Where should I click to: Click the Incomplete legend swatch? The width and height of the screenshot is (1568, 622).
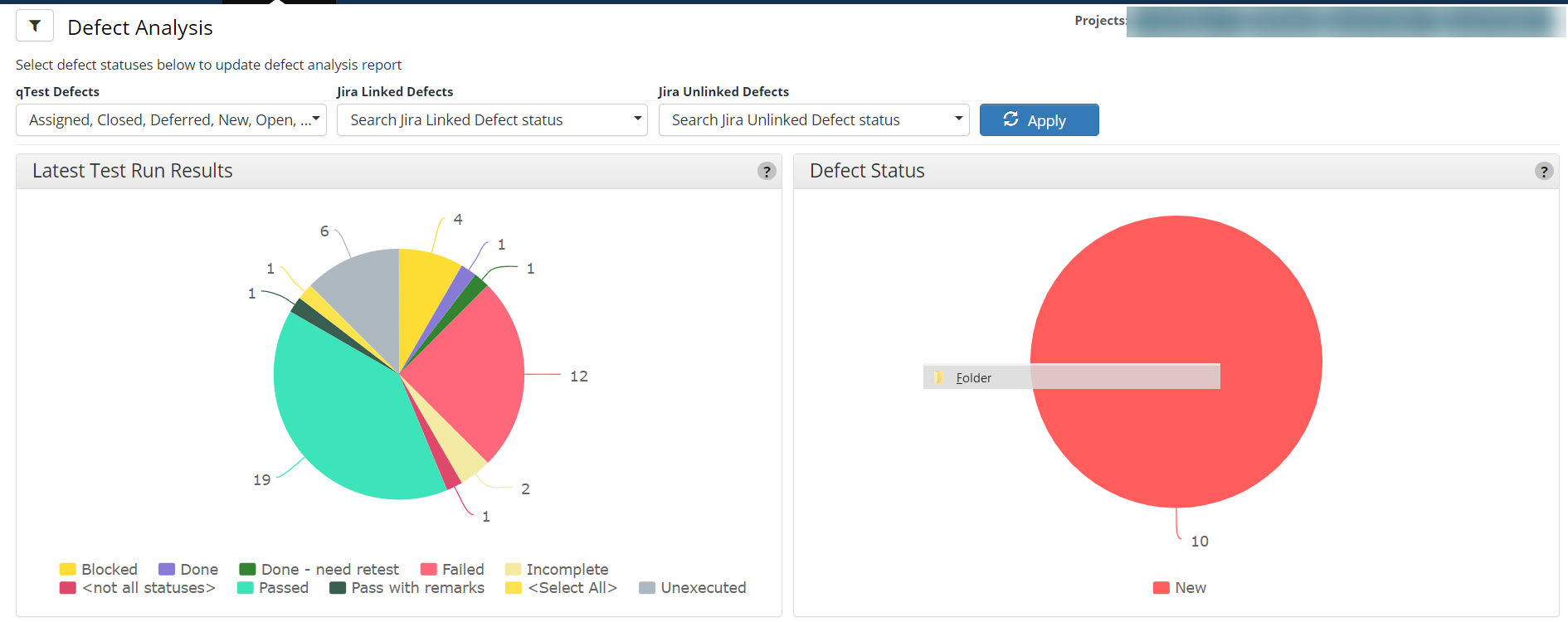tap(514, 569)
